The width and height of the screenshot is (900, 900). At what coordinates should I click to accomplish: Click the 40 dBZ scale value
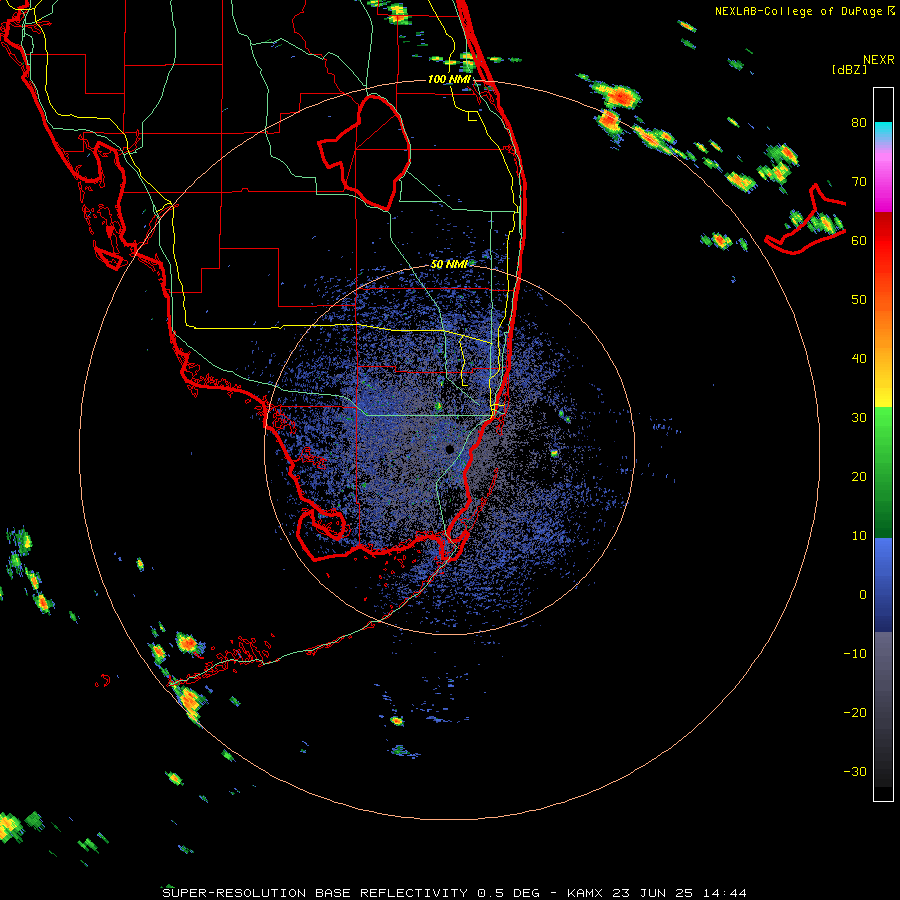[x=859, y=359]
